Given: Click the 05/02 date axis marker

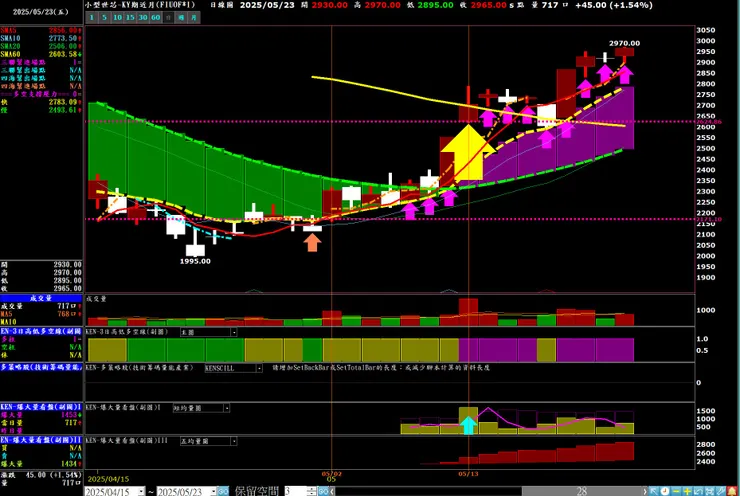Looking at the screenshot, I should (331, 474).
